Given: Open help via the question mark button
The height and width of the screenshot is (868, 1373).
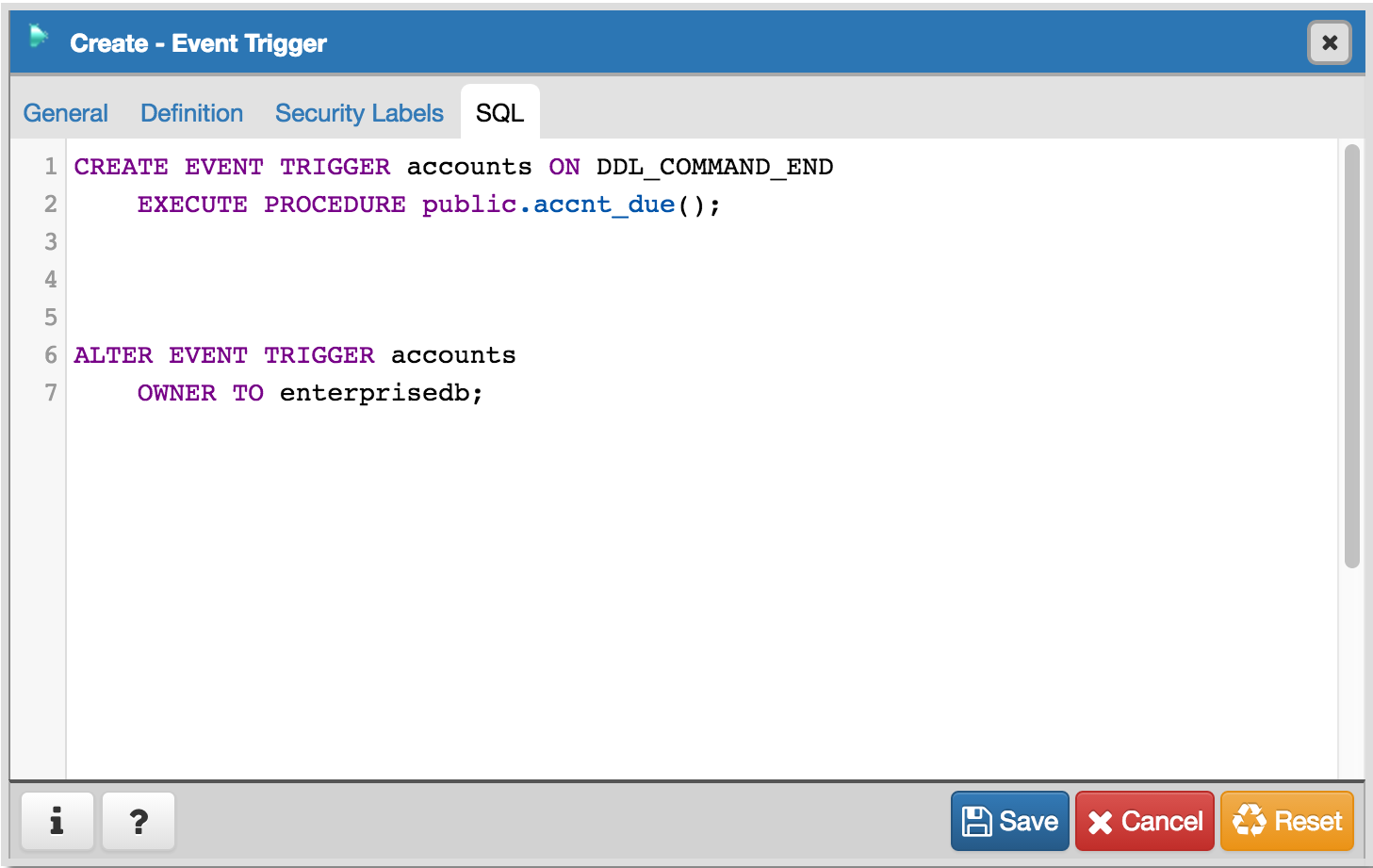Looking at the screenshot, I should coord(139,821).
